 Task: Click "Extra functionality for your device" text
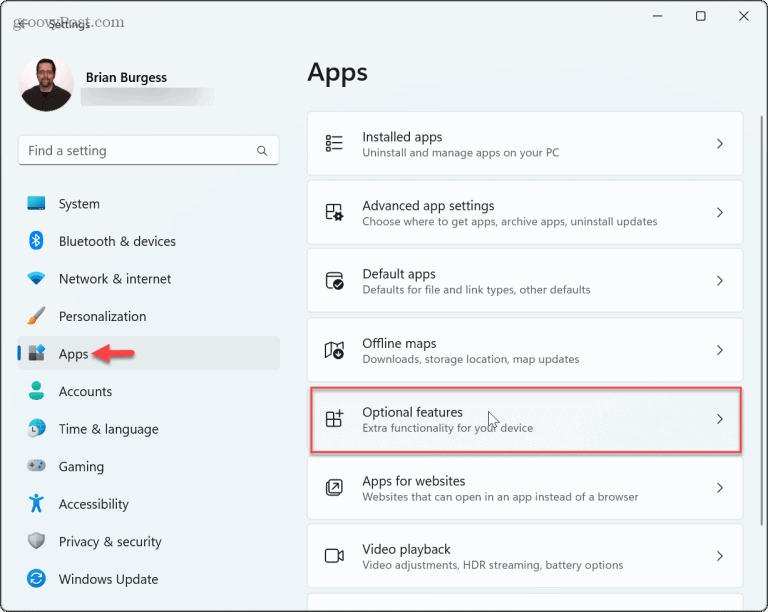tap(448, 428)
